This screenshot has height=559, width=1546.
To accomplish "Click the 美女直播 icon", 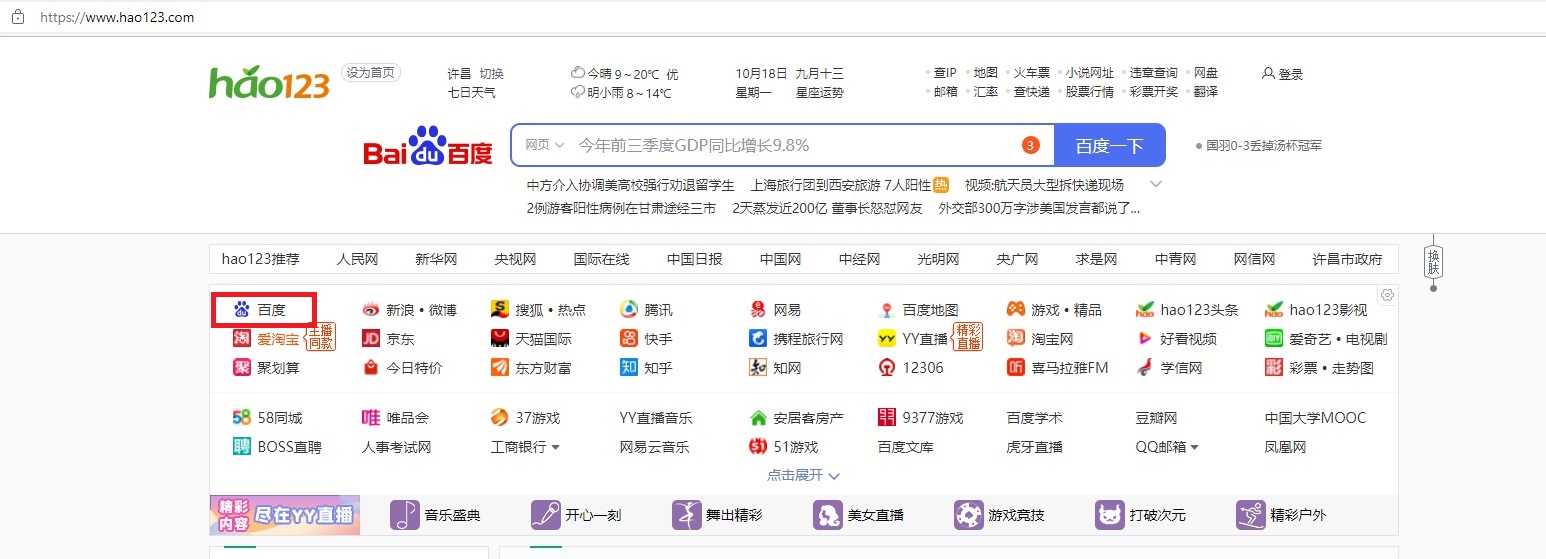I will [x=828, y=515].
